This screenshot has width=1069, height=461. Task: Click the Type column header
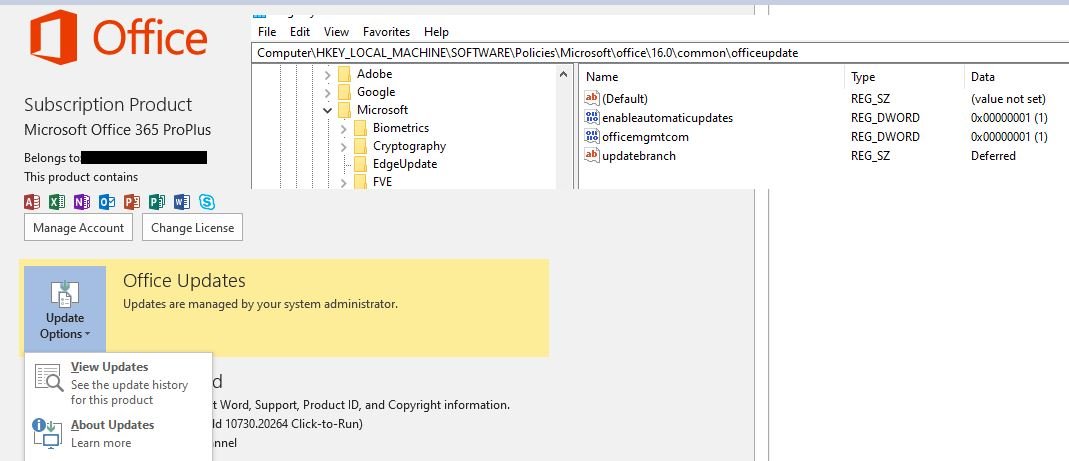click(x=904, y=77)
